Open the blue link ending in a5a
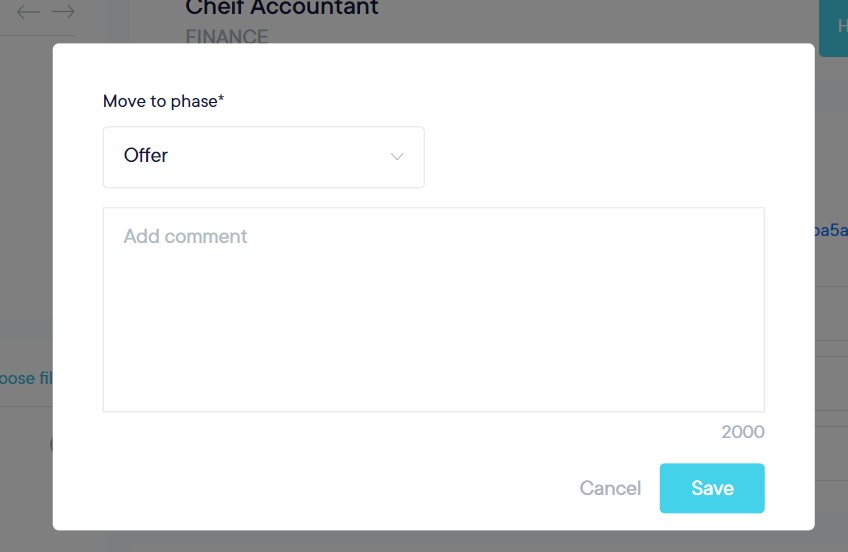 (831, 231)
